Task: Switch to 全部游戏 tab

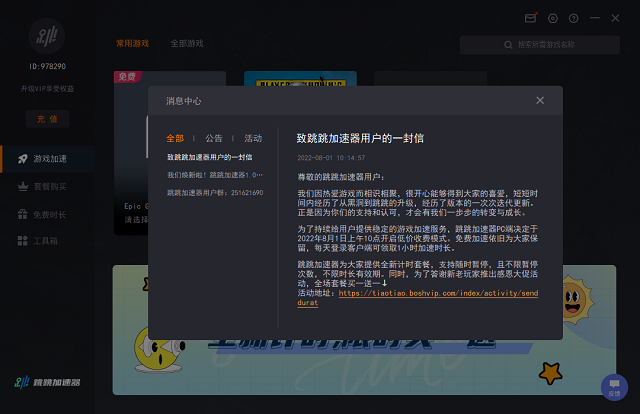Action: (x=187, y=43)
